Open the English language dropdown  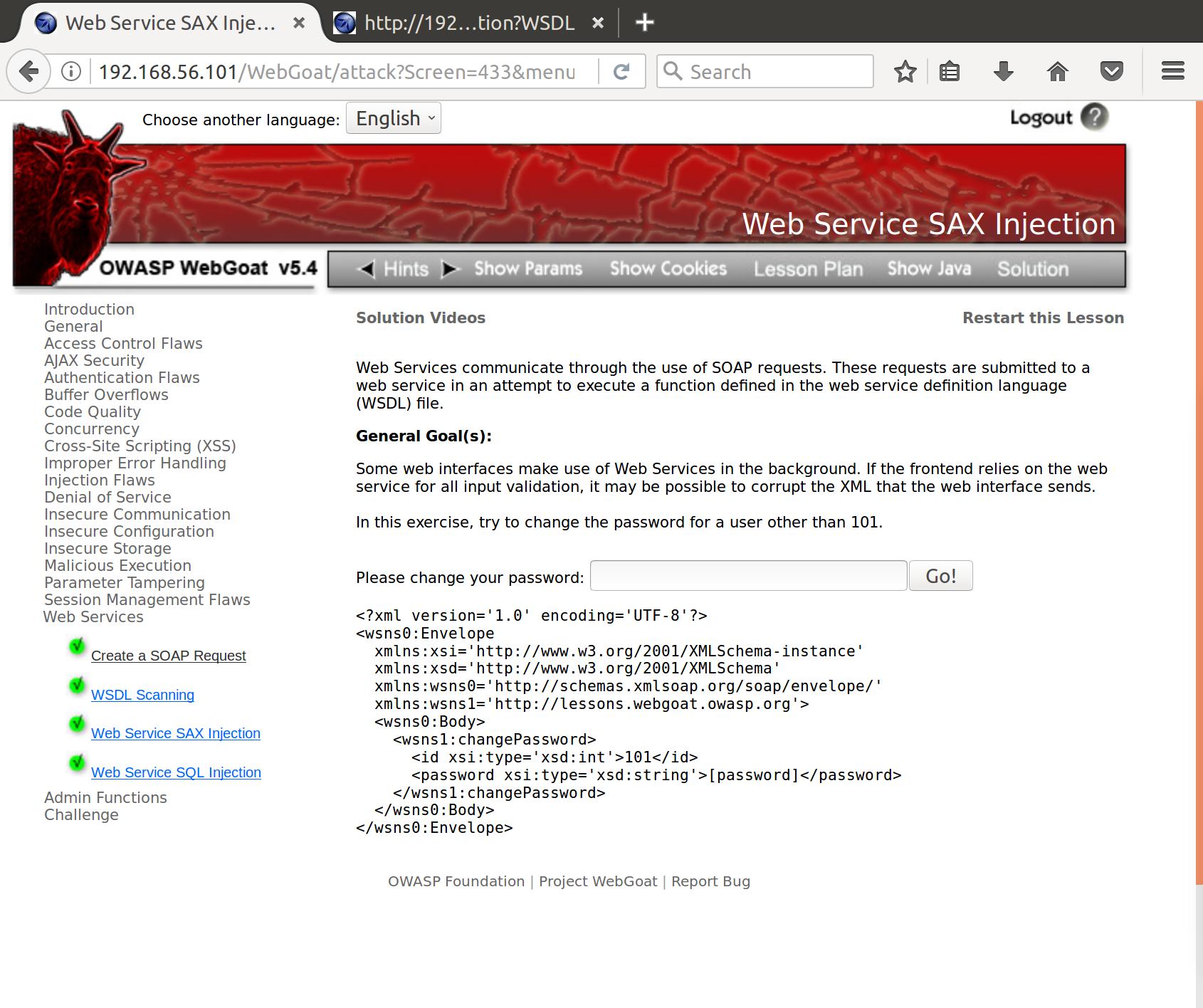[394, 118]
